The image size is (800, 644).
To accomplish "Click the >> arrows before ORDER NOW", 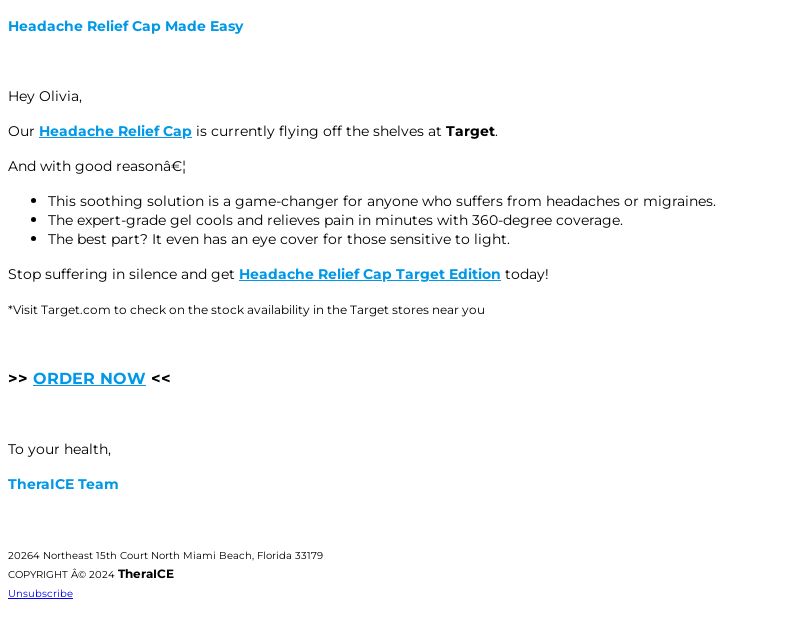I will click(x=18, y=378).
